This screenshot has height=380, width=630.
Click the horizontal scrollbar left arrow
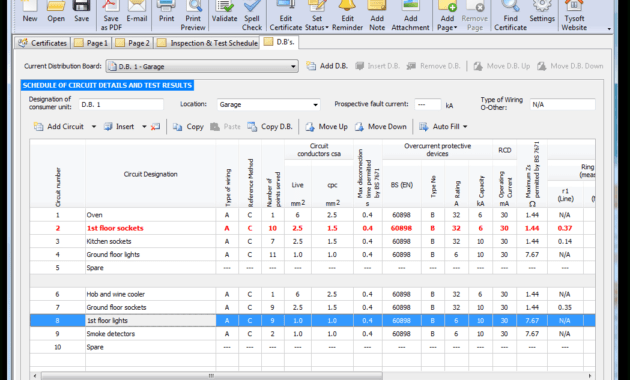pos(35,376)
